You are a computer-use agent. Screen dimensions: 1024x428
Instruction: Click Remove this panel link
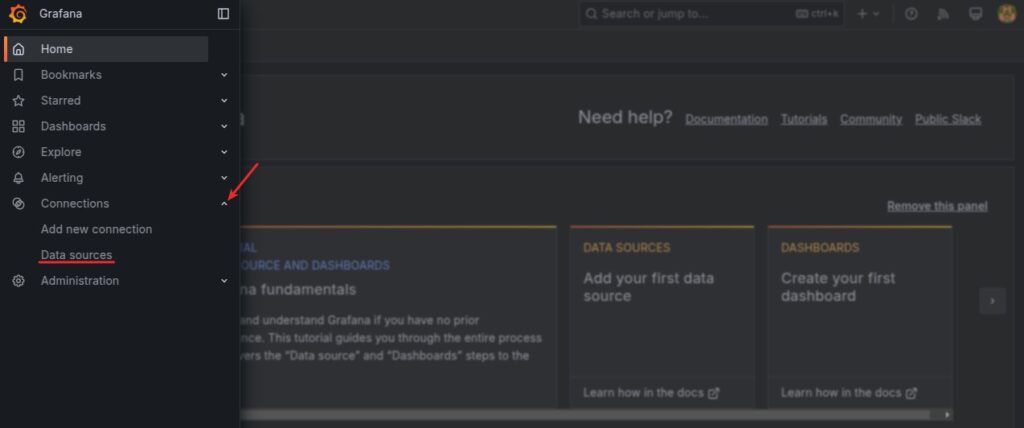[937, 206]
